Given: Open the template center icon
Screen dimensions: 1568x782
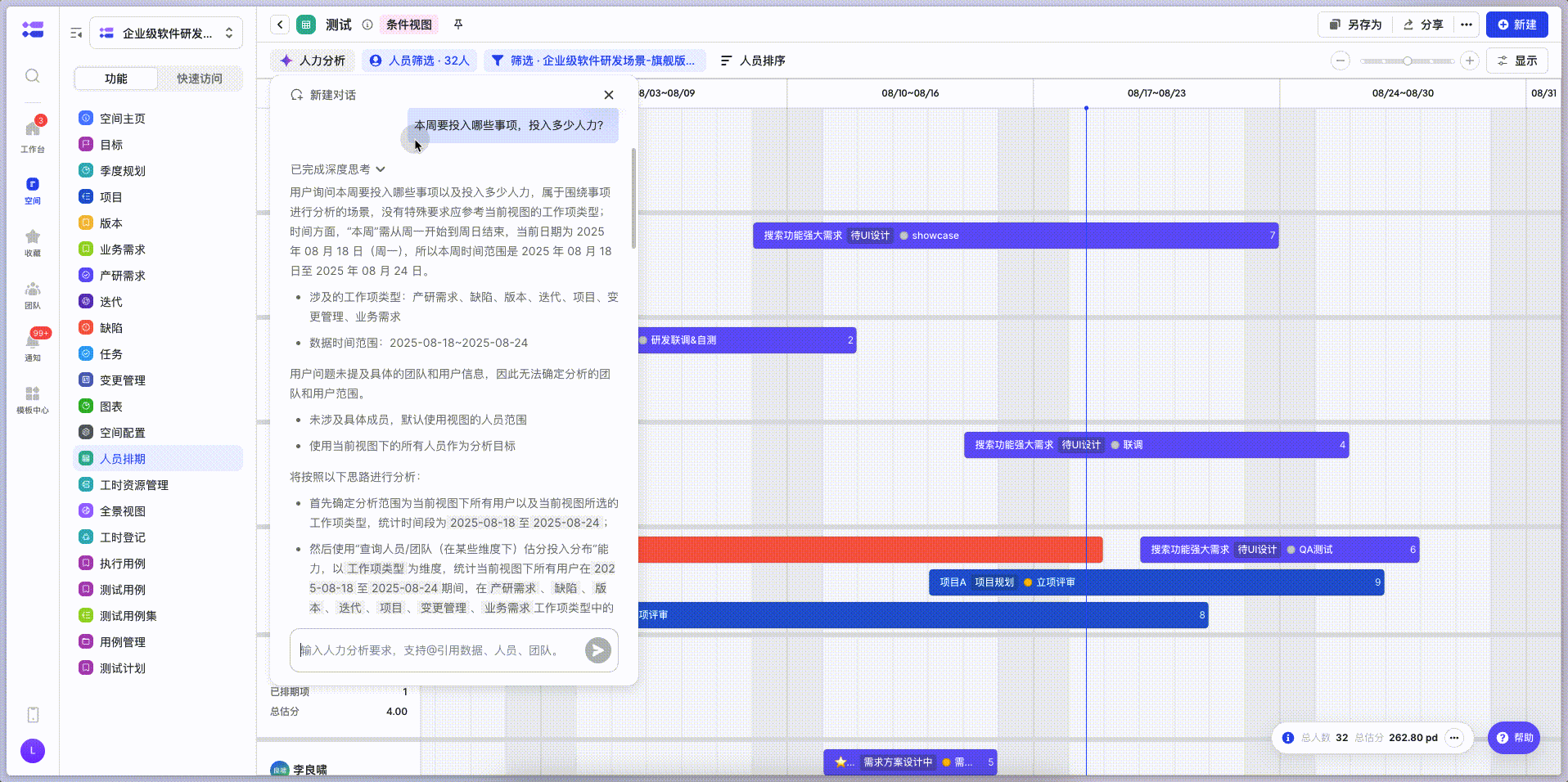Looking at the screenshot, I should (x=33, y=398).
